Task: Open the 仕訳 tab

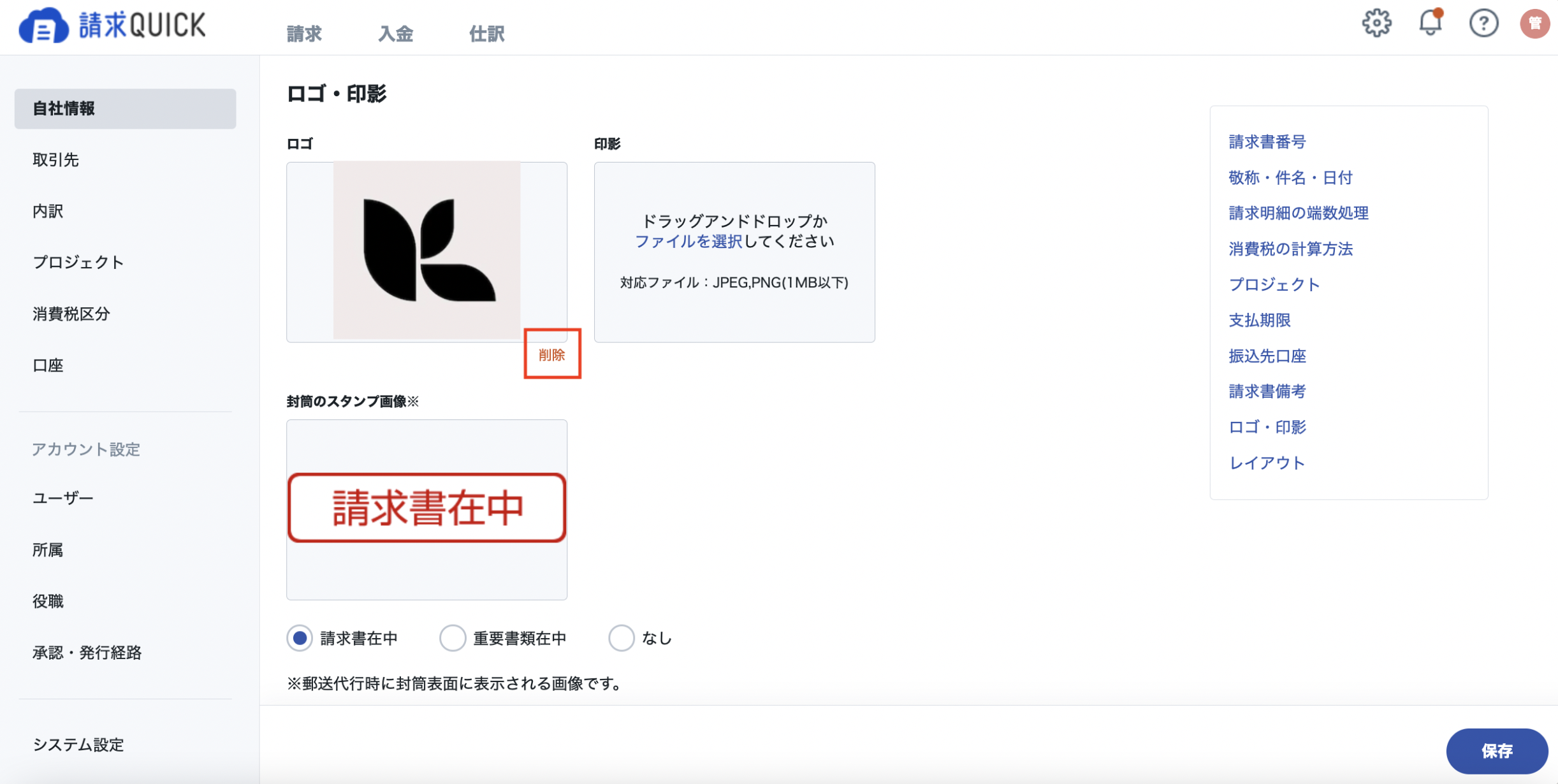Action: pyautogui.click(x=486, y=33)
